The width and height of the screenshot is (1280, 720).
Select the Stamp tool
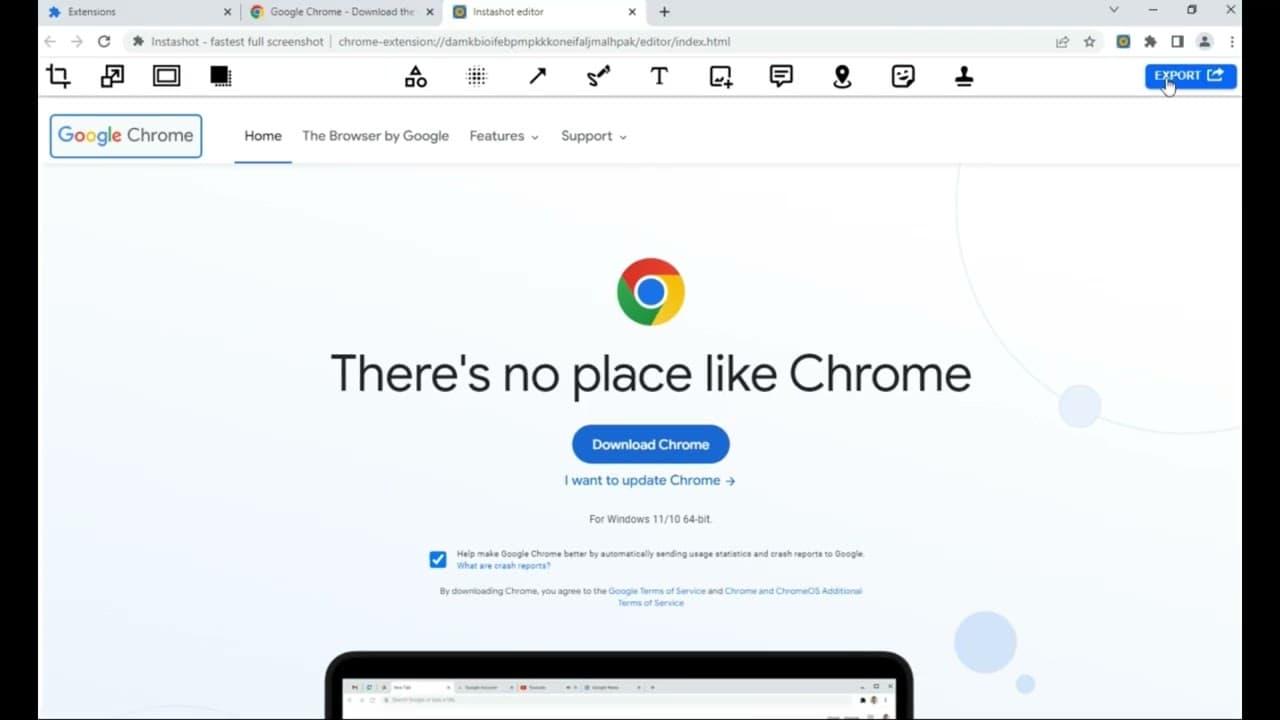[x=964, y=76]
